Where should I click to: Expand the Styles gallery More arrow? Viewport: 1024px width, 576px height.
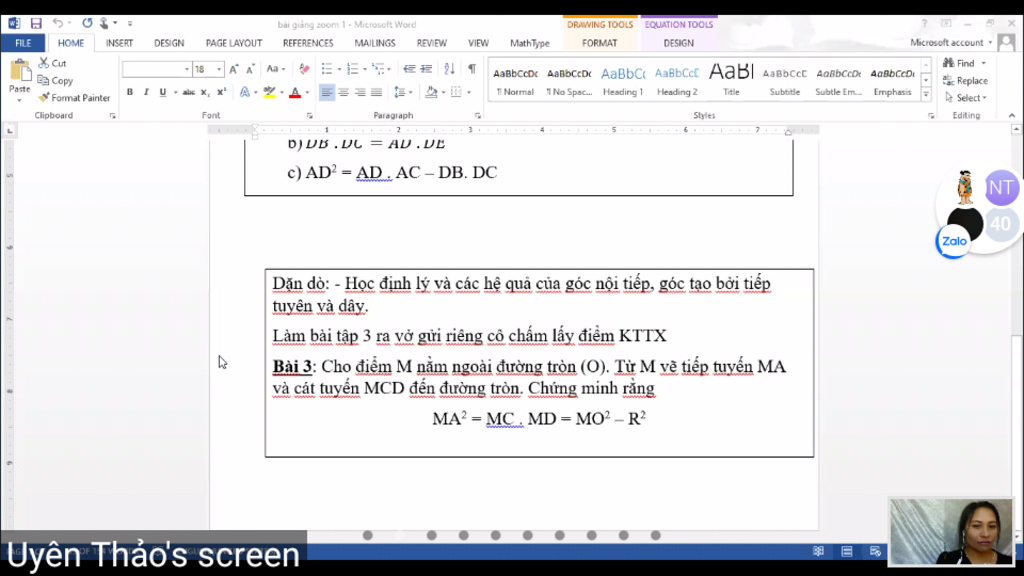[926, 95]
